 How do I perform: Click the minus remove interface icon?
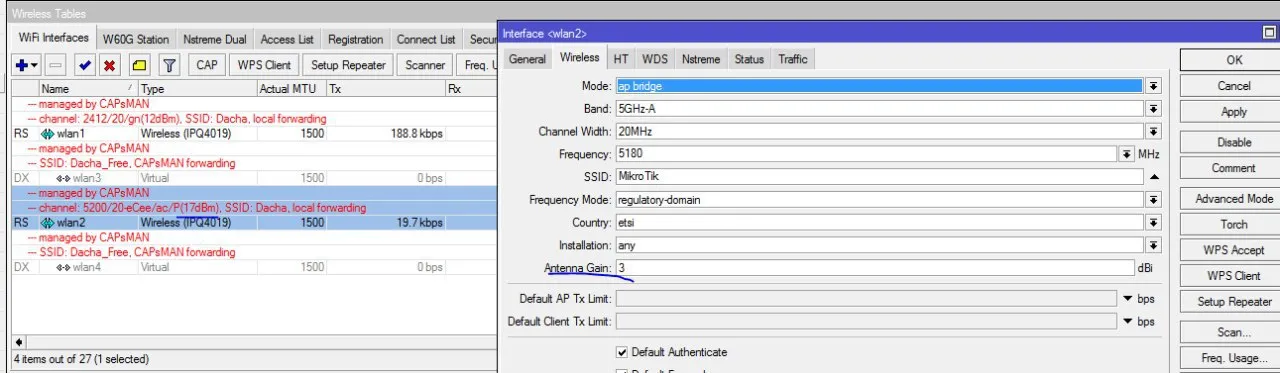coord(56,65)
